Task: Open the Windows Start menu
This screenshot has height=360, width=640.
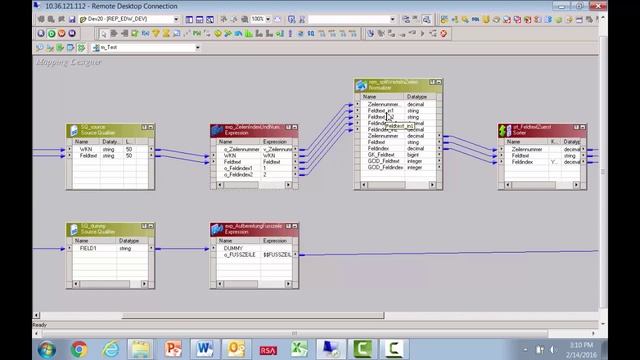Action: [x=47, y=349]
